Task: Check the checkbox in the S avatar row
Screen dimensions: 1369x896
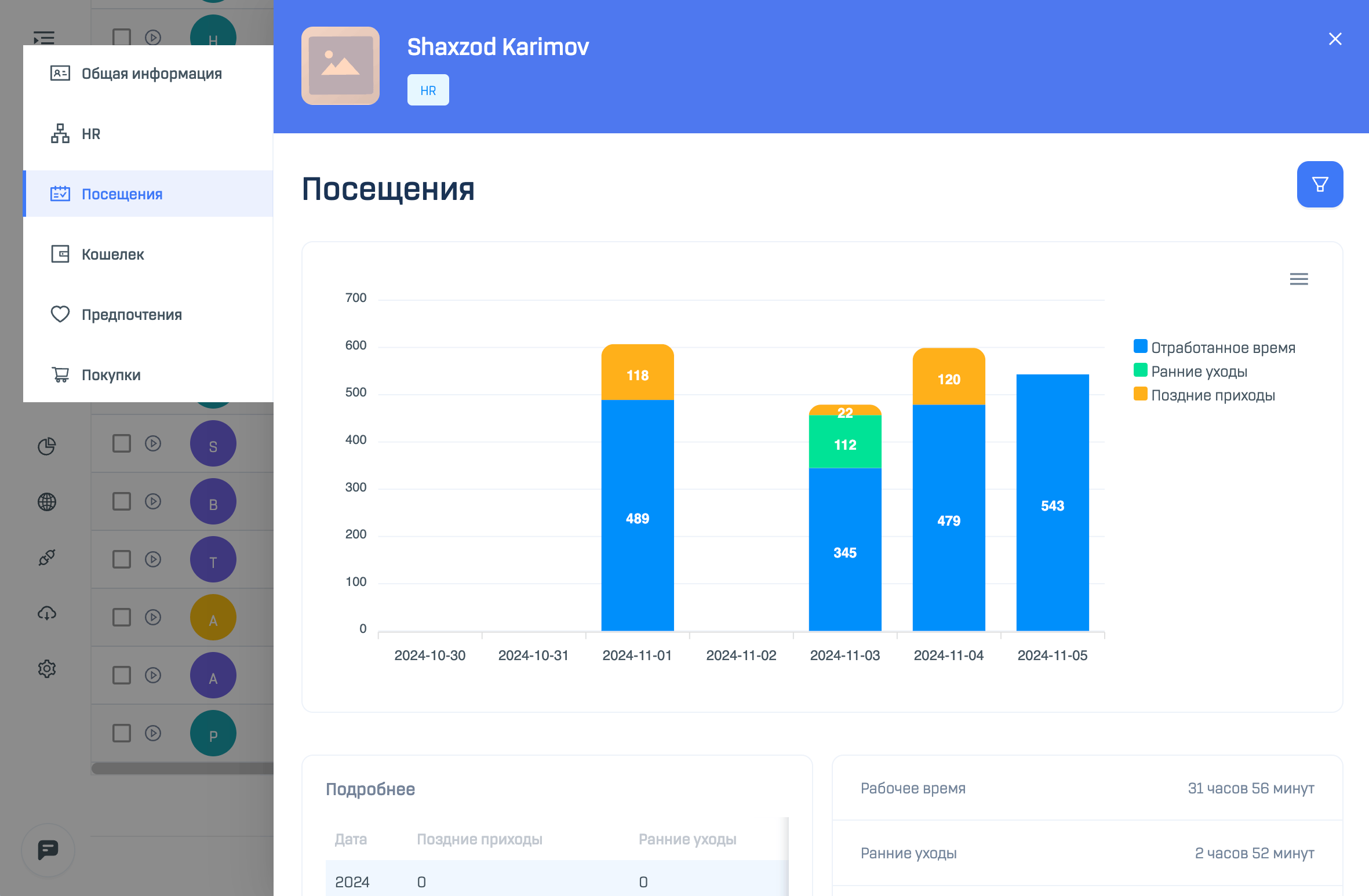Action: 122,444
